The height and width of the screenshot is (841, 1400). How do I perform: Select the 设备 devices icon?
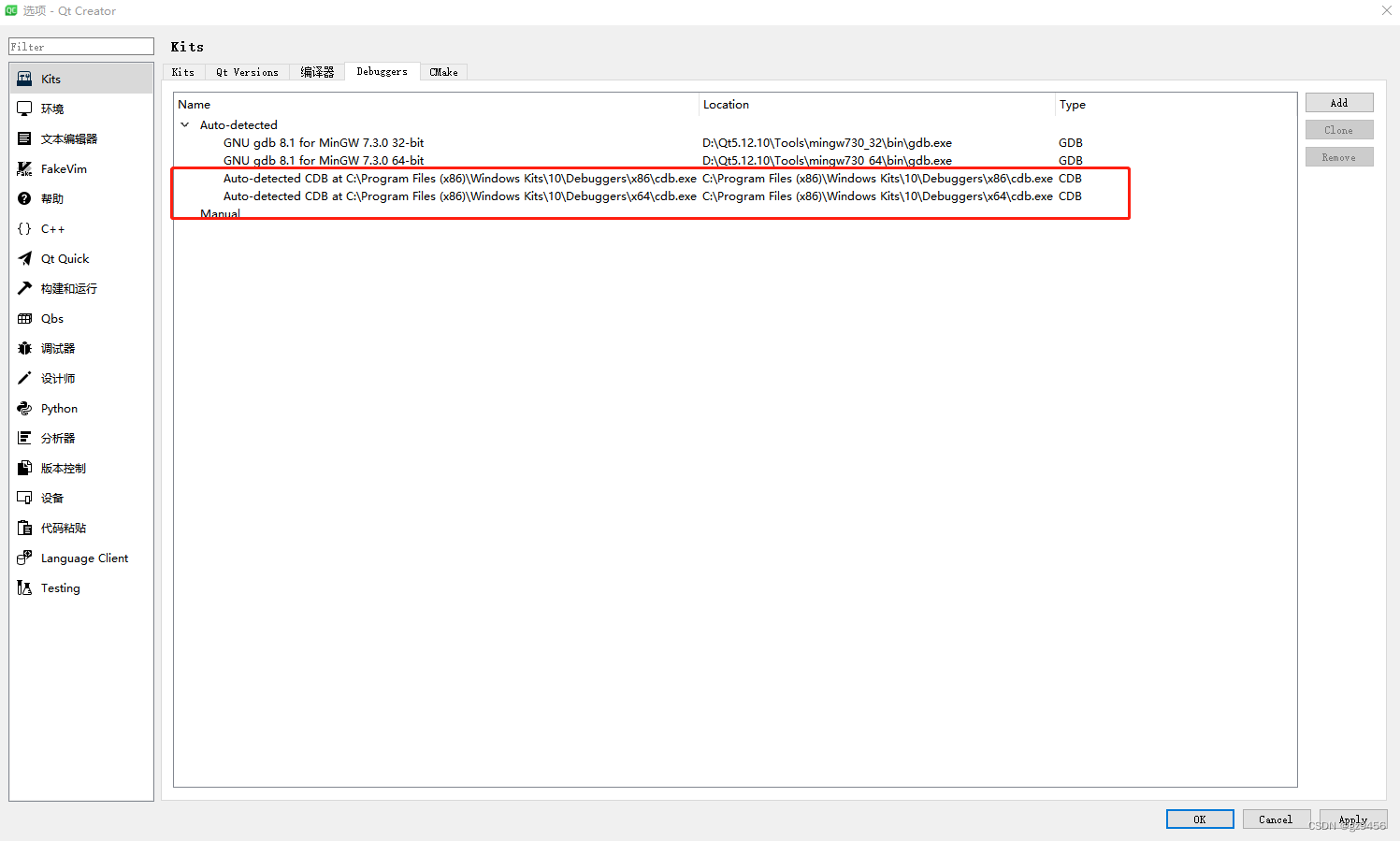tap(24, 498)
